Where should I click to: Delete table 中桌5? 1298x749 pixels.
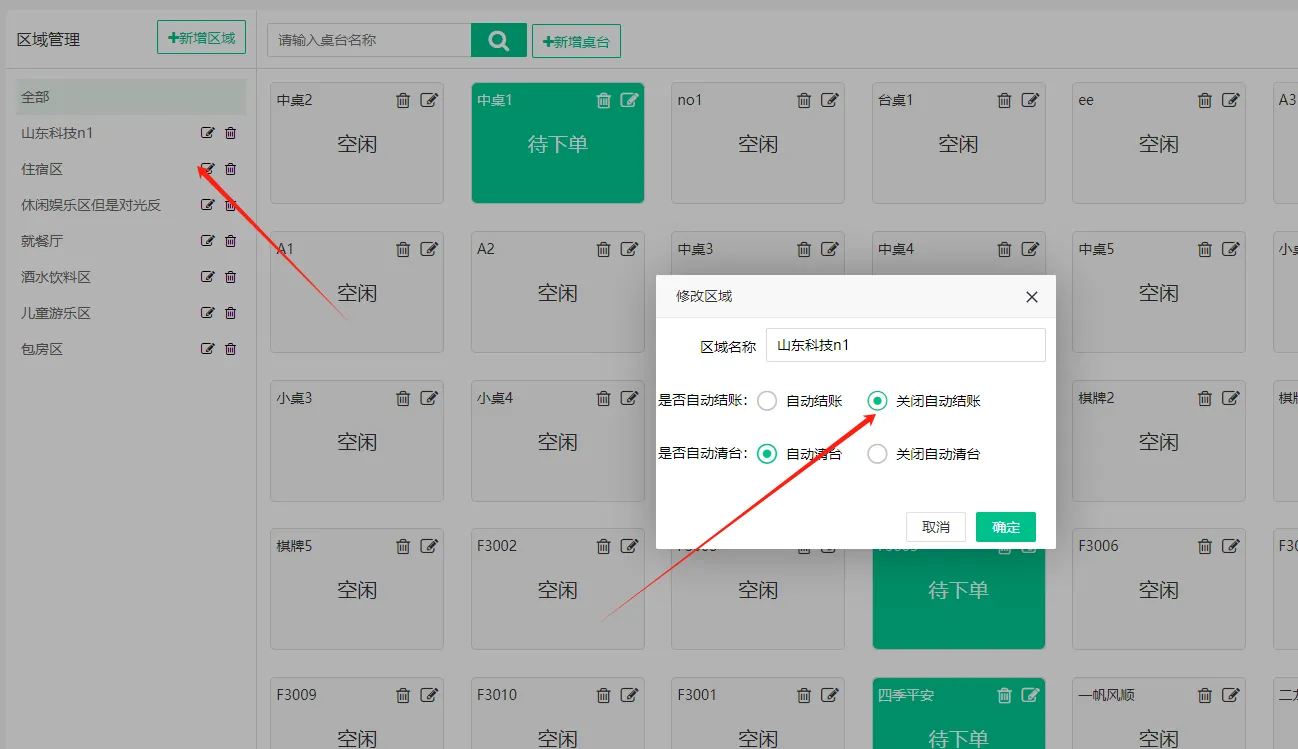coord(1205,249)
